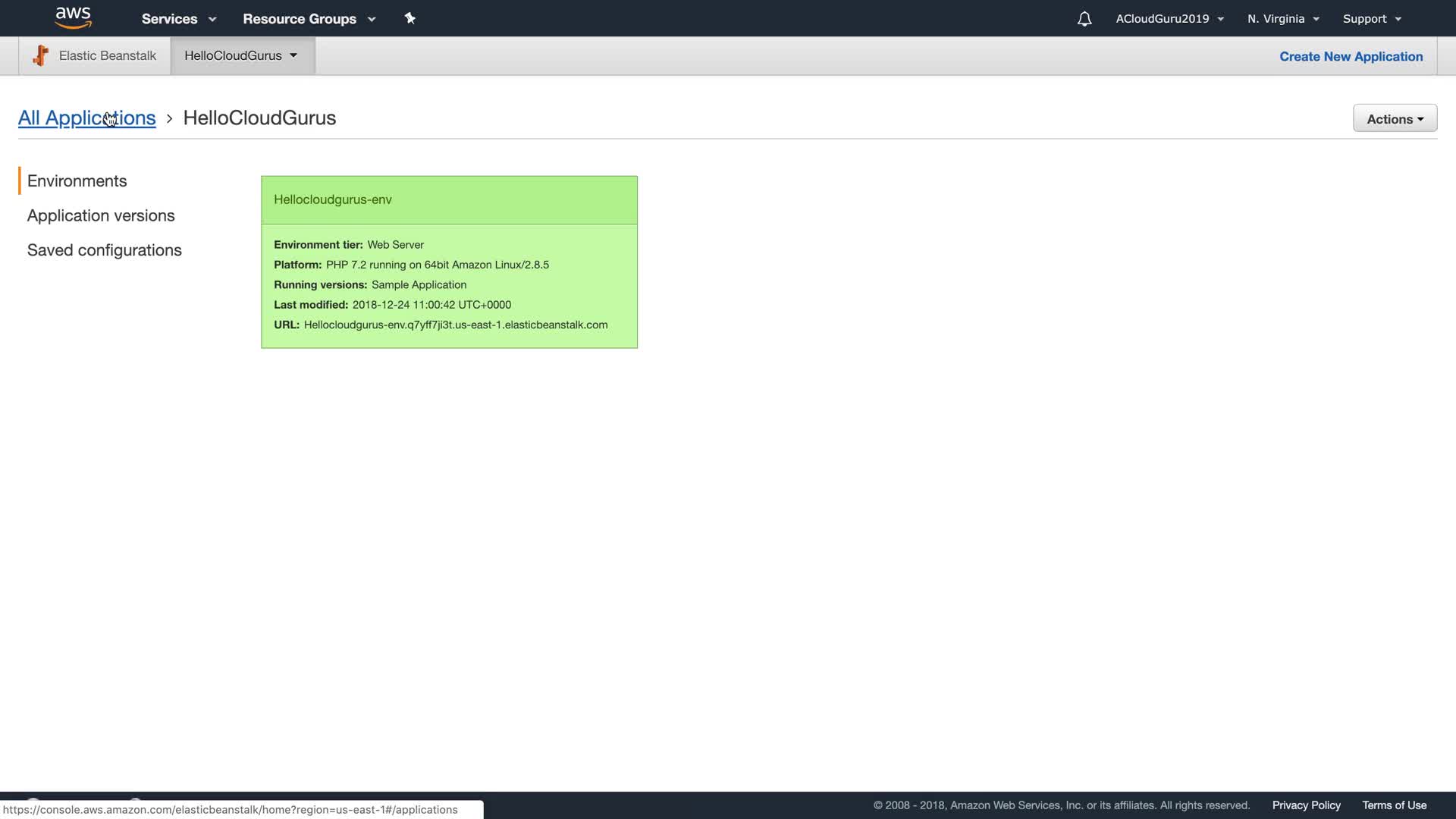Click the AWS logo icon

click(x=74, y=17)
